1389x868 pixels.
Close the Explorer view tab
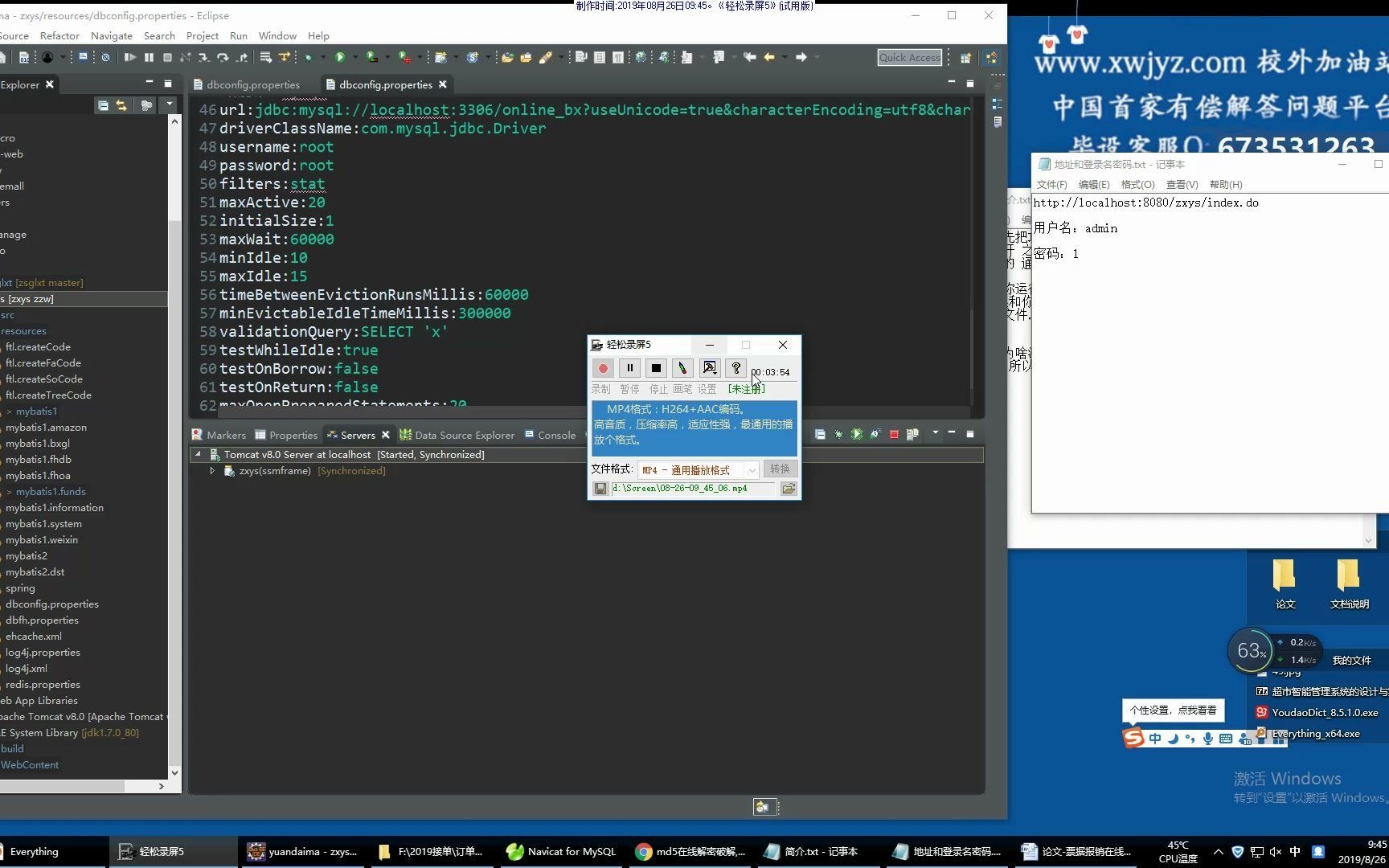[50, 84]
